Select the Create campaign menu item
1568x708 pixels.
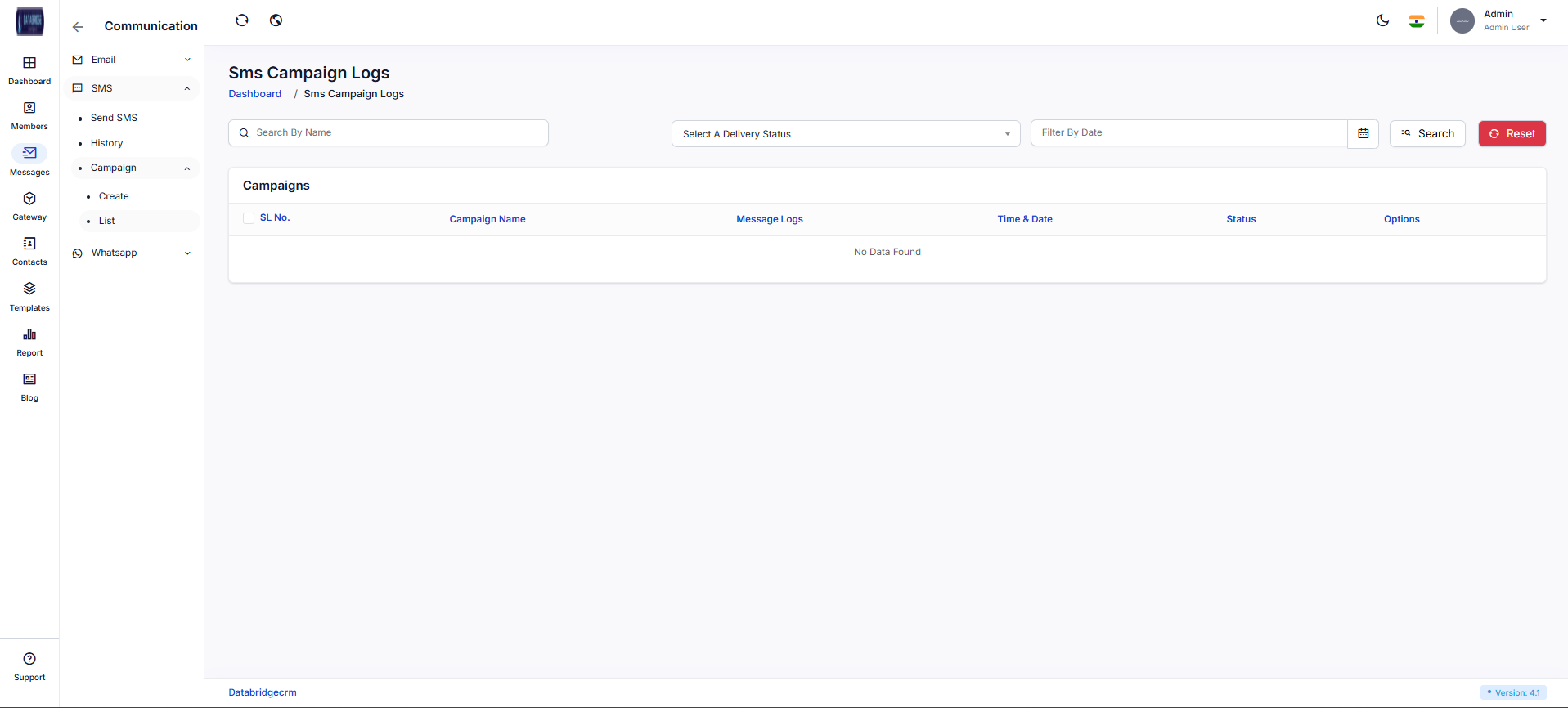point(114,196)
